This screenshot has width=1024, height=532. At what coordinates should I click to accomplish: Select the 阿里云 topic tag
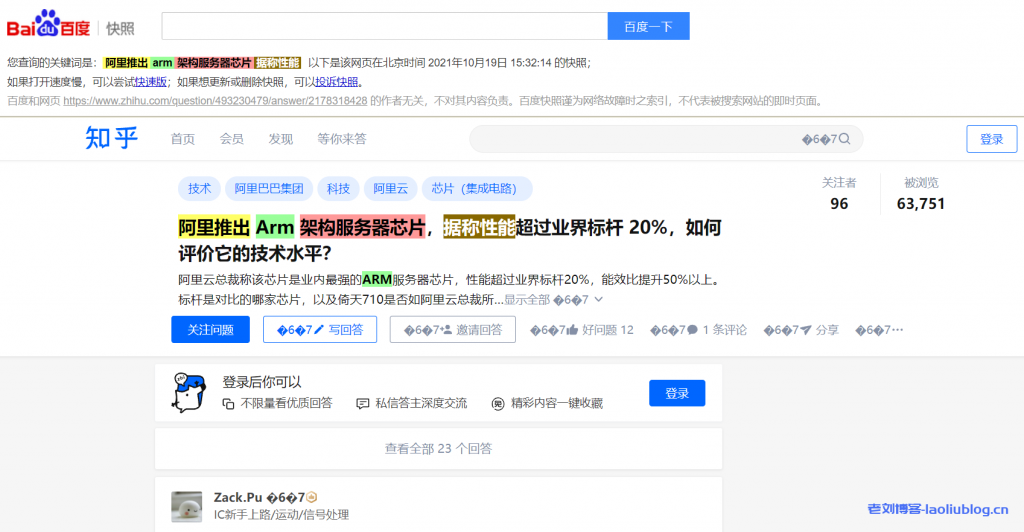point(391,189)
